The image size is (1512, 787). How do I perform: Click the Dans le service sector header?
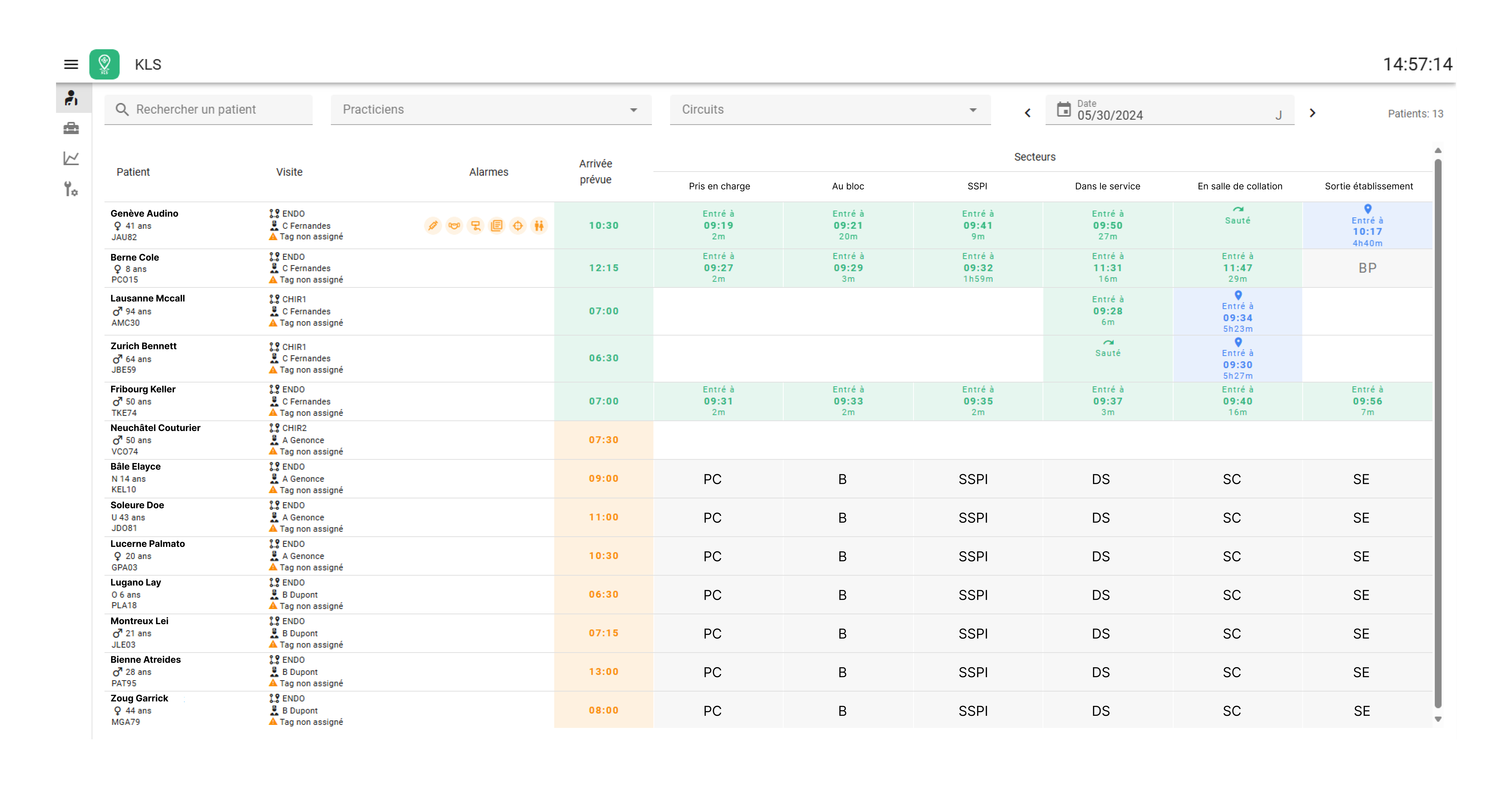pyautogui.click(x=1108, y=186)
